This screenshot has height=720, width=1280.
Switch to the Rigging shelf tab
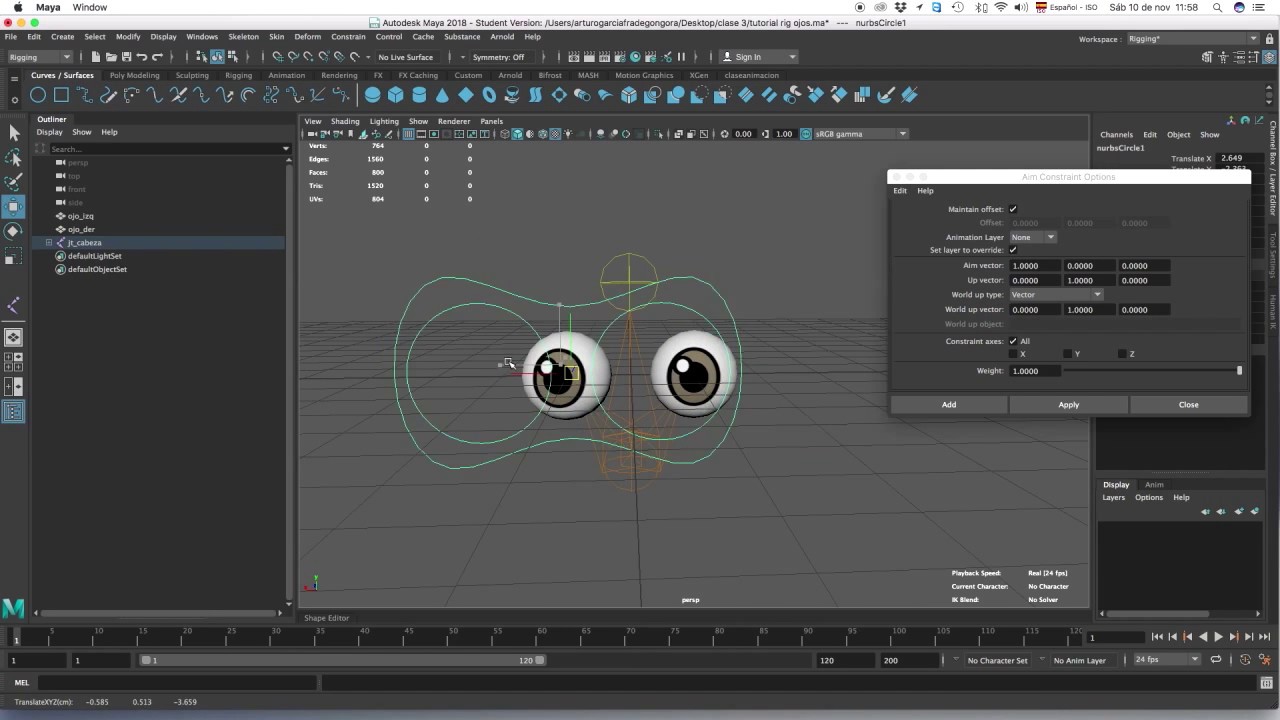click(x=238, y=75)
